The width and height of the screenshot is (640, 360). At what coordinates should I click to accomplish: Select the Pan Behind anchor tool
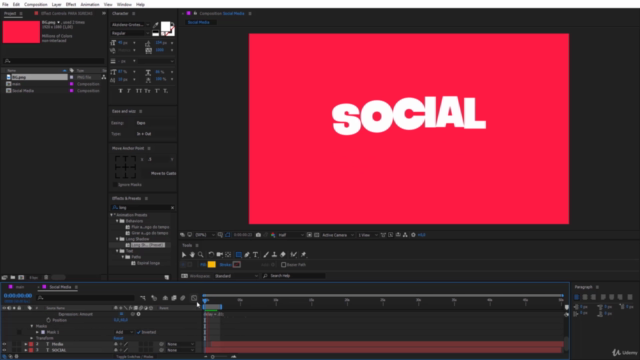point(228,255)
